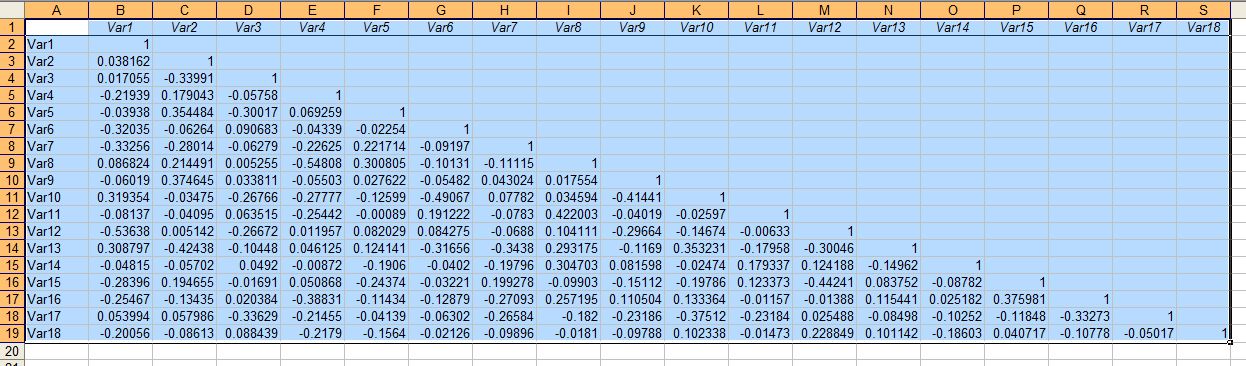Select the cell containing -0.18603
1246x366 pixels.
click(x=952, y=333)
